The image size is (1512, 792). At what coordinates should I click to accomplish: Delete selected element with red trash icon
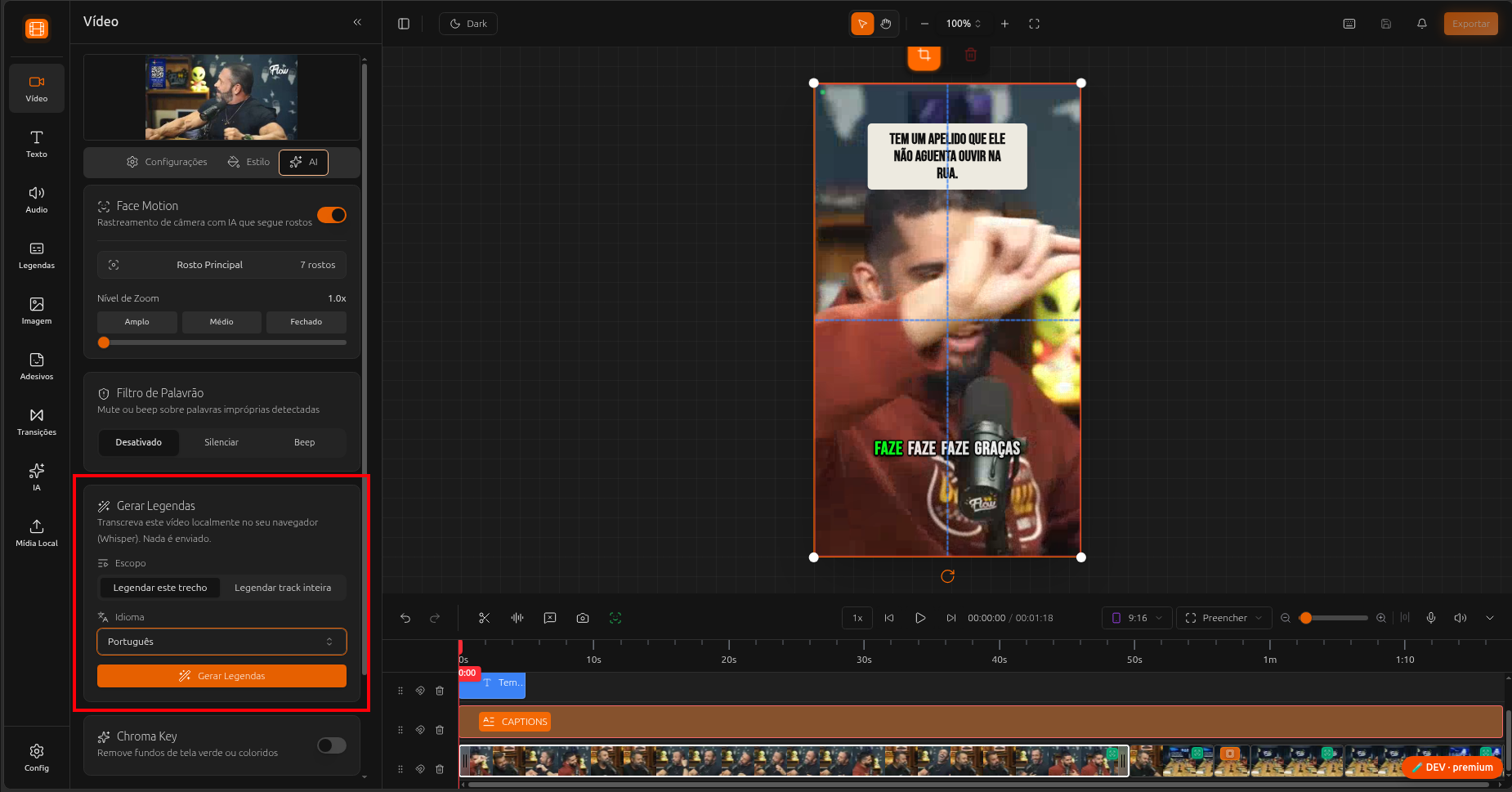click(x=971, y=56)
